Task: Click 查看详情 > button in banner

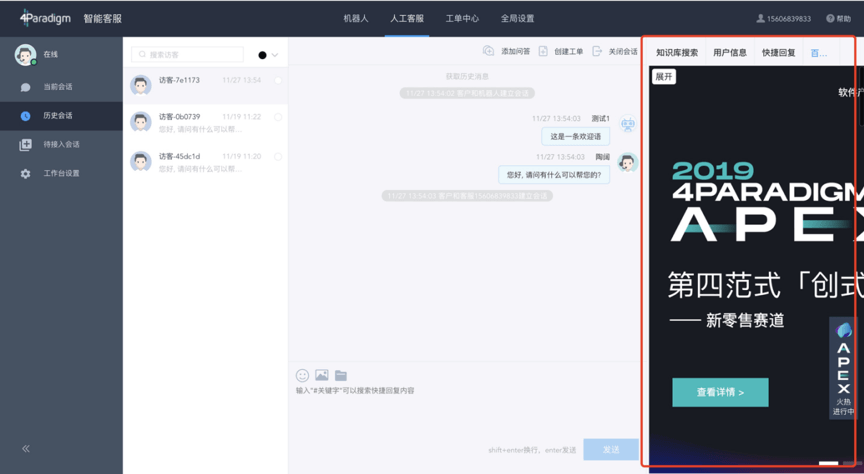Action: (720, 392)
